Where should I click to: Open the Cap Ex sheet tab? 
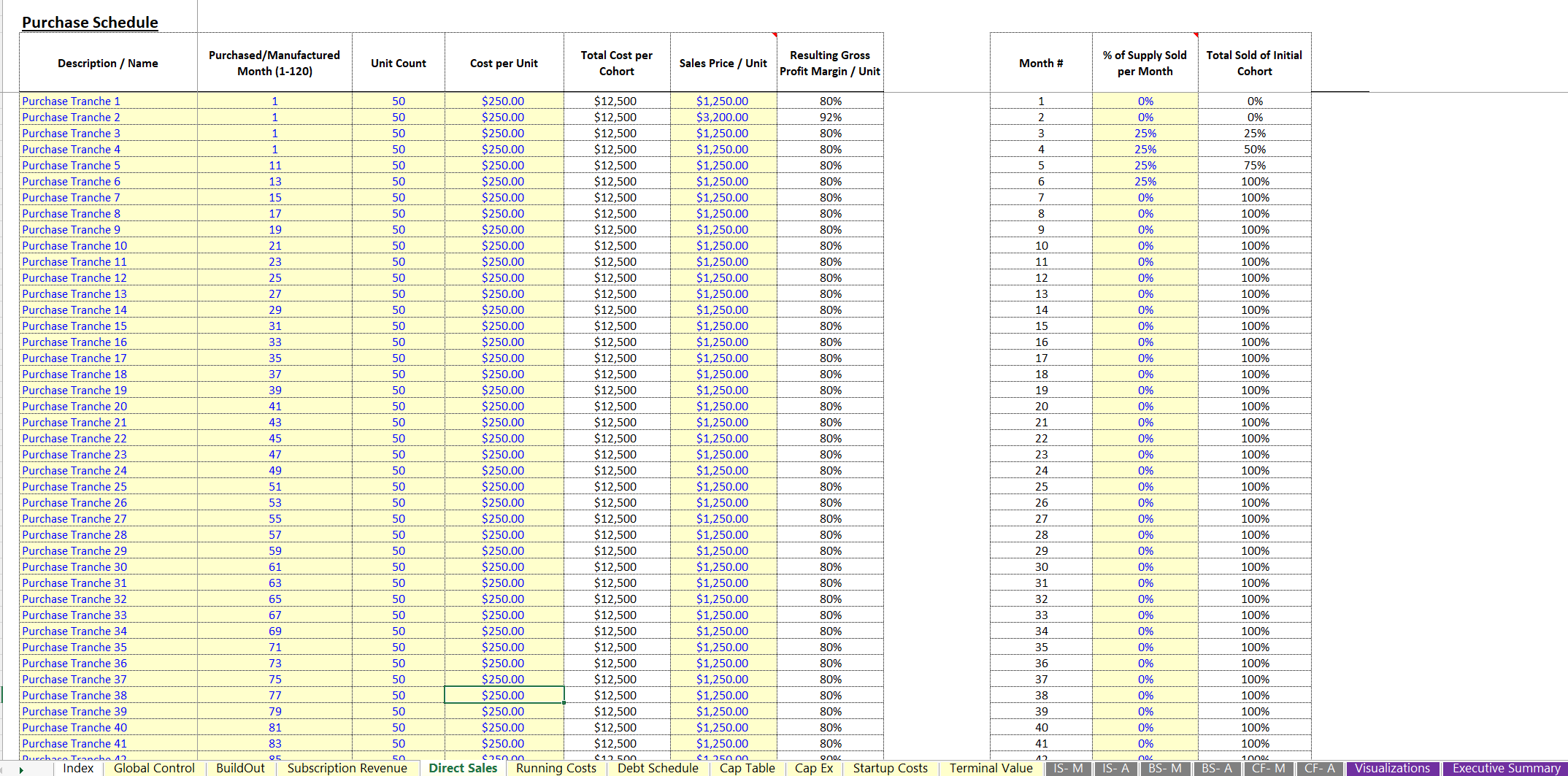(x=814, y=768)
